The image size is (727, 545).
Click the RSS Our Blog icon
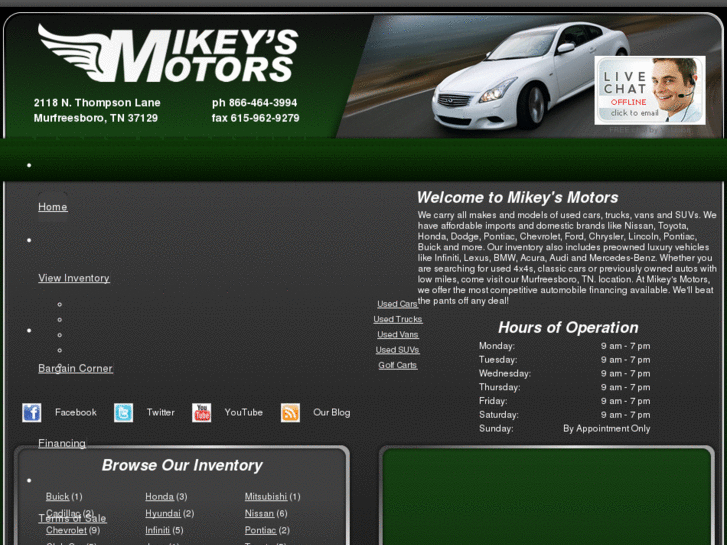click(290, 412)
